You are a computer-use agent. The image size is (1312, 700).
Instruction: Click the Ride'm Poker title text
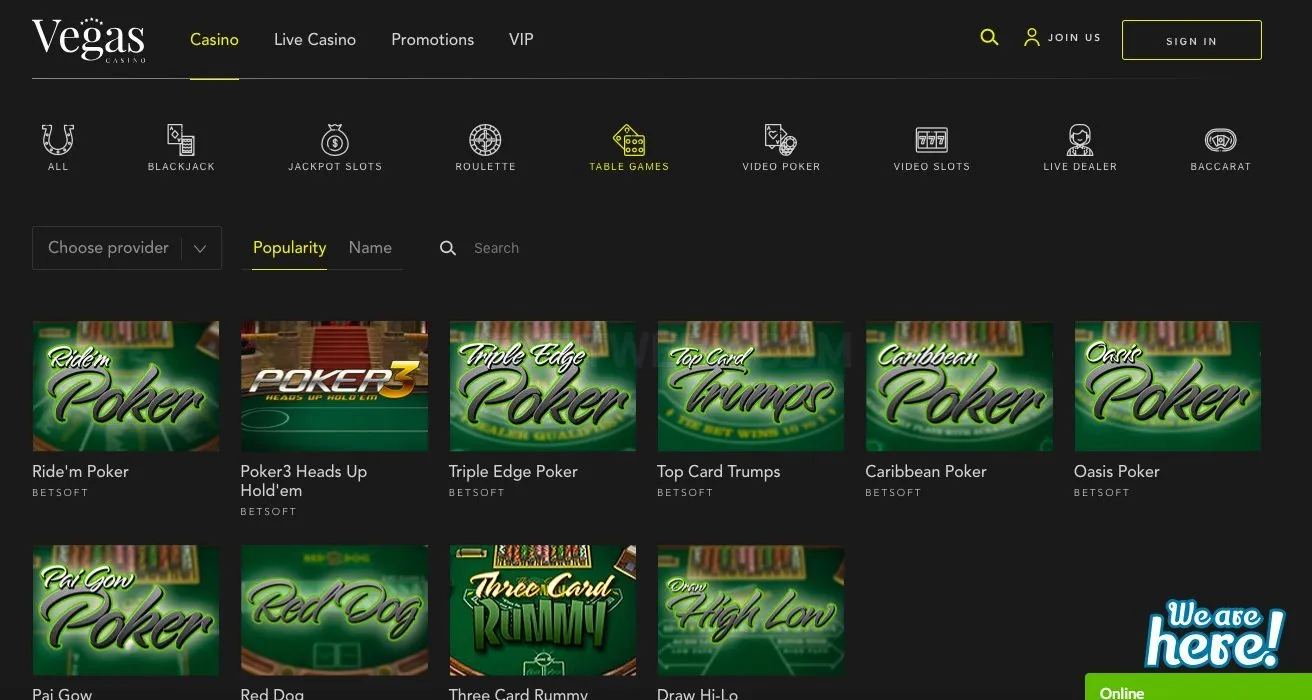pos(80,471)
